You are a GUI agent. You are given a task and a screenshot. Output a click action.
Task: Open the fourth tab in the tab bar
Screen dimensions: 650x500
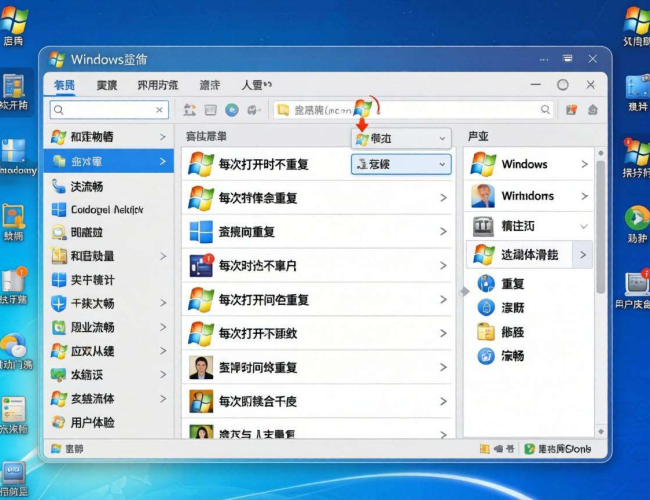coord(209,85)
